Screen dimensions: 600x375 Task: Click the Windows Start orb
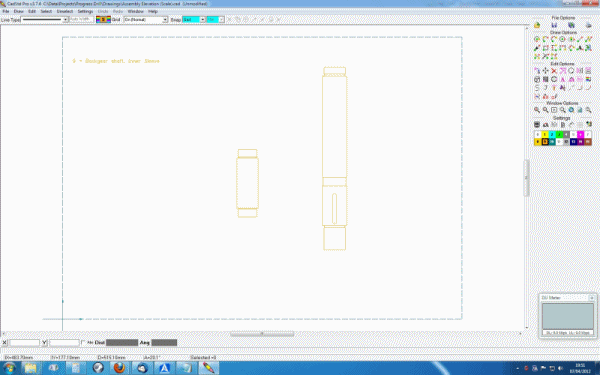[9, 368]
